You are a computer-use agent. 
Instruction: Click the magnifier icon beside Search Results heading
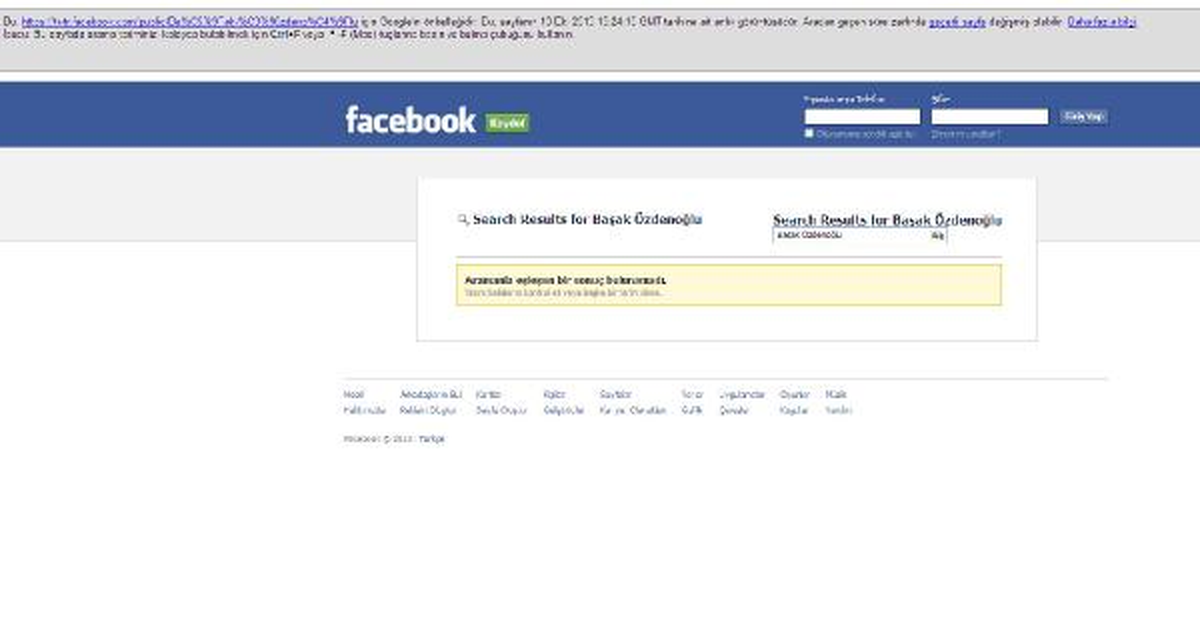coord(462,220)
